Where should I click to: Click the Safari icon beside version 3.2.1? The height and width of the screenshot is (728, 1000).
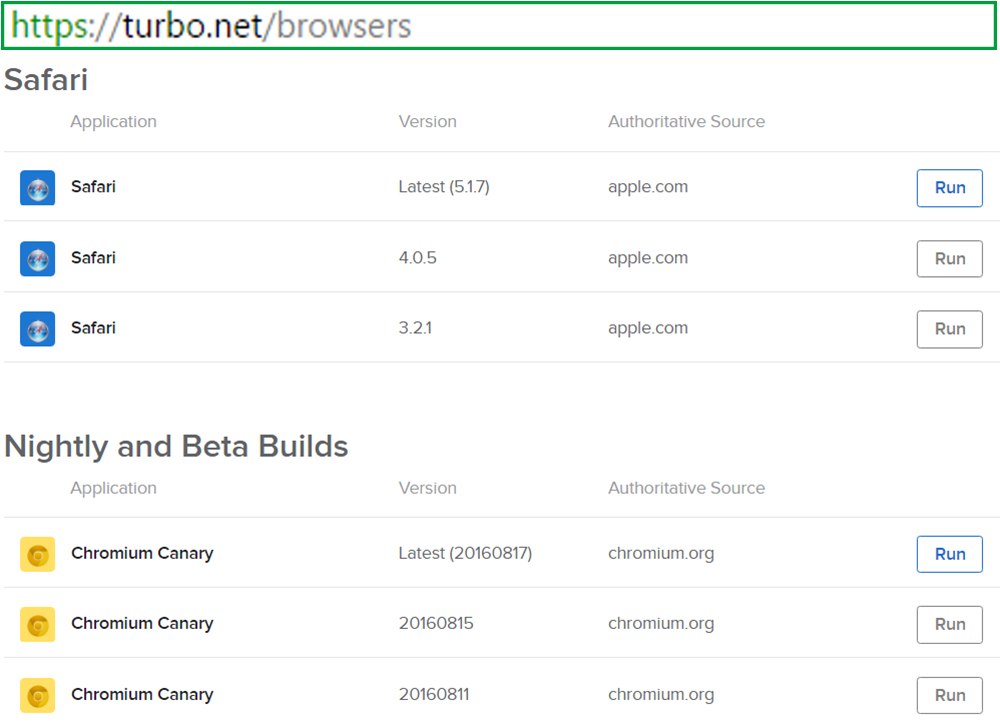(x=37, y=328)
